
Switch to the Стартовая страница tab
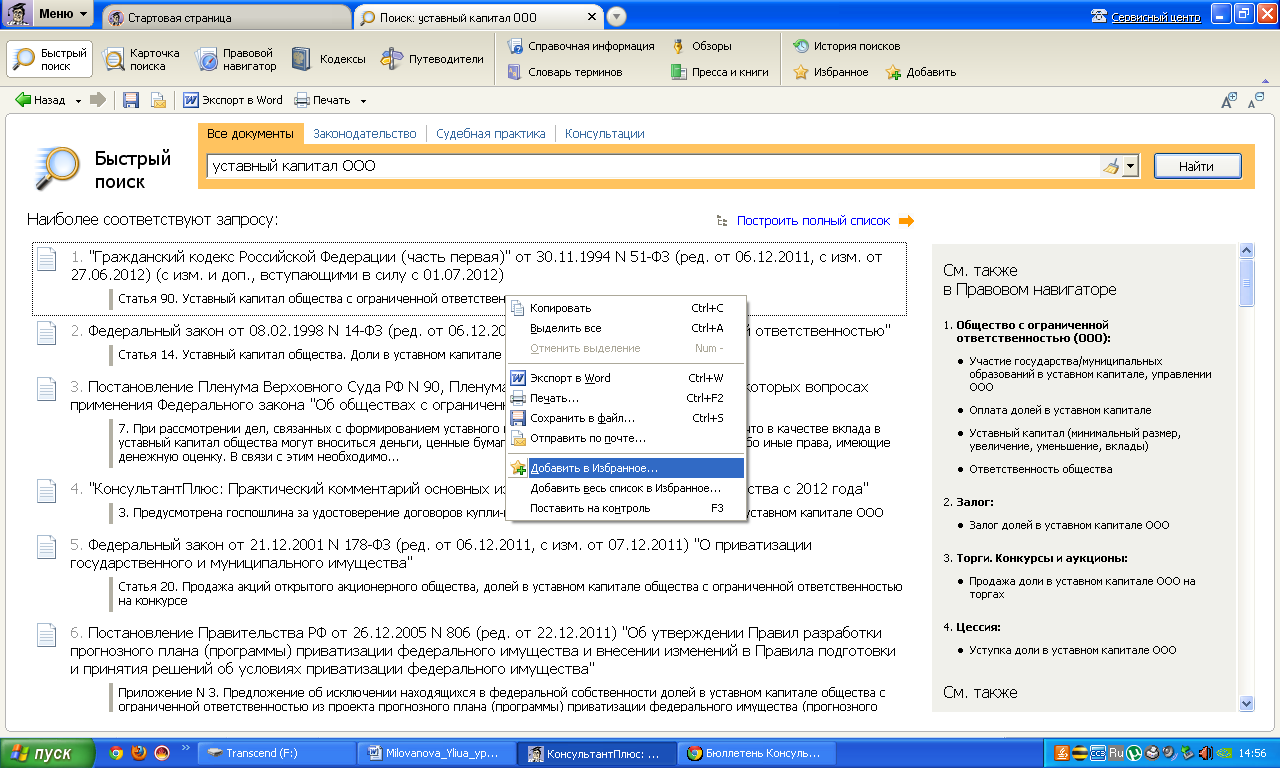click(x=226, y=18)
